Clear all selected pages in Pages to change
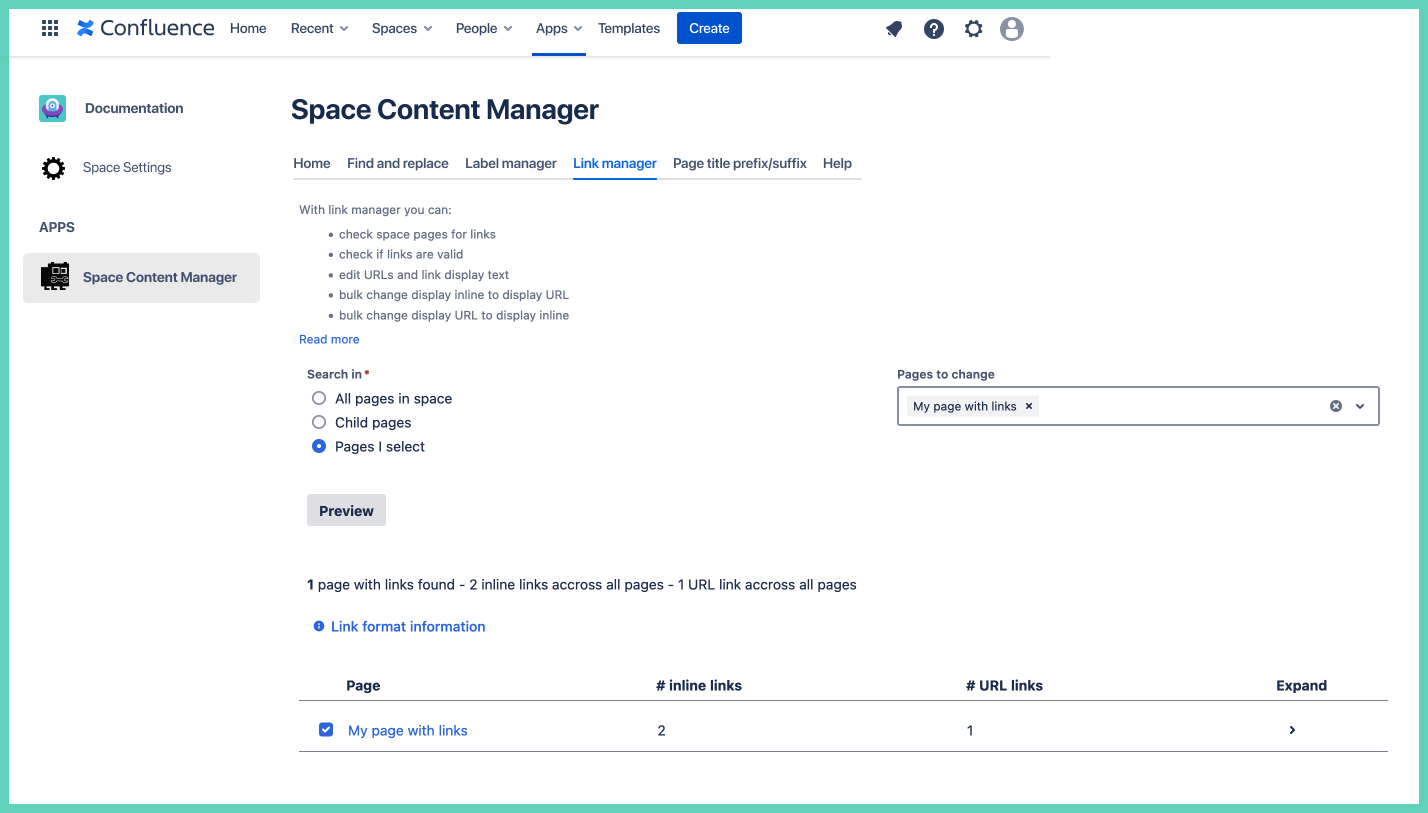The height and width of the screenshot is (813, 1428). tap(1335, 406)
